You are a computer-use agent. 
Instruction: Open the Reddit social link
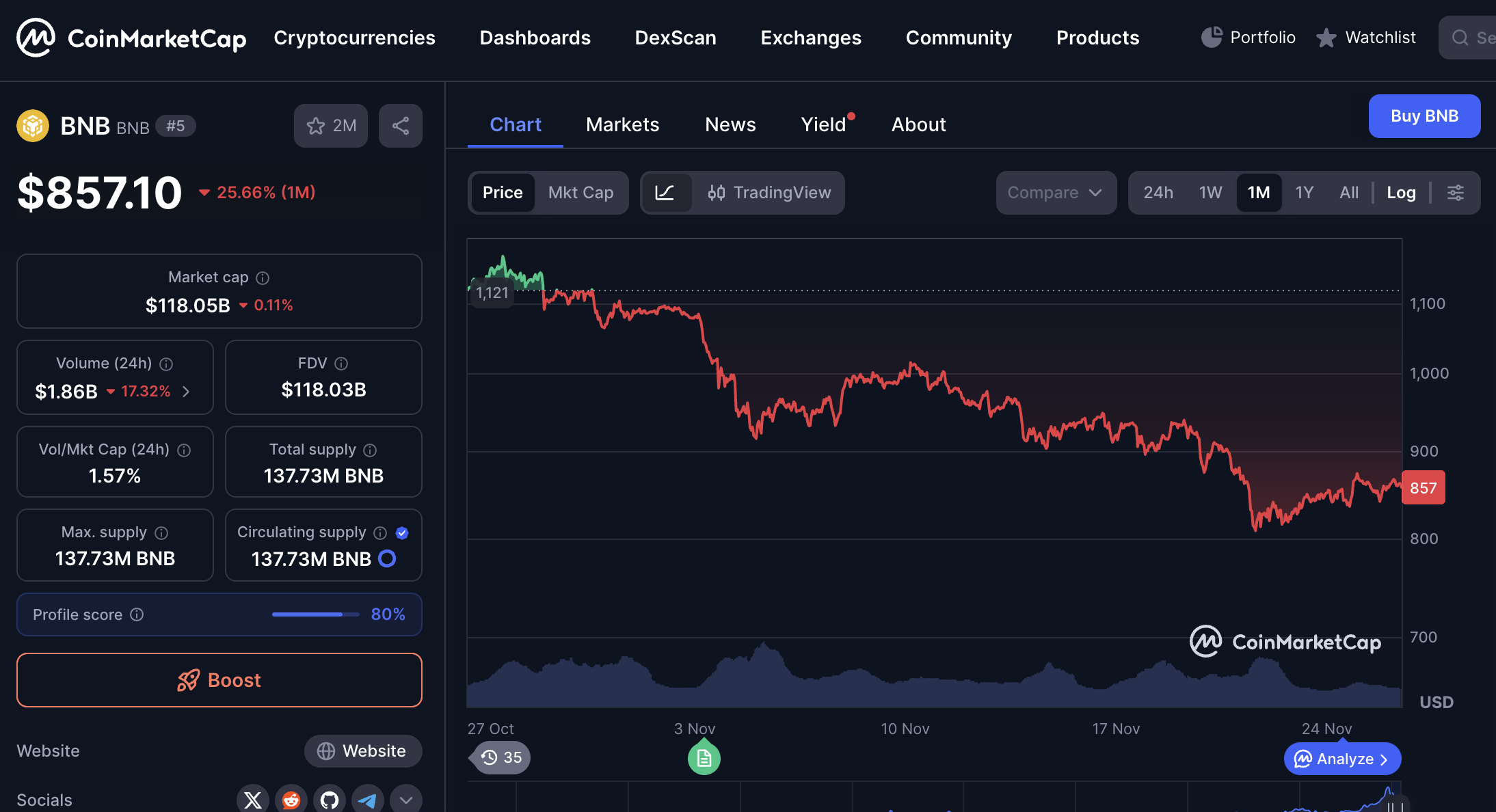pyautogui.click(x=291, y=799)
